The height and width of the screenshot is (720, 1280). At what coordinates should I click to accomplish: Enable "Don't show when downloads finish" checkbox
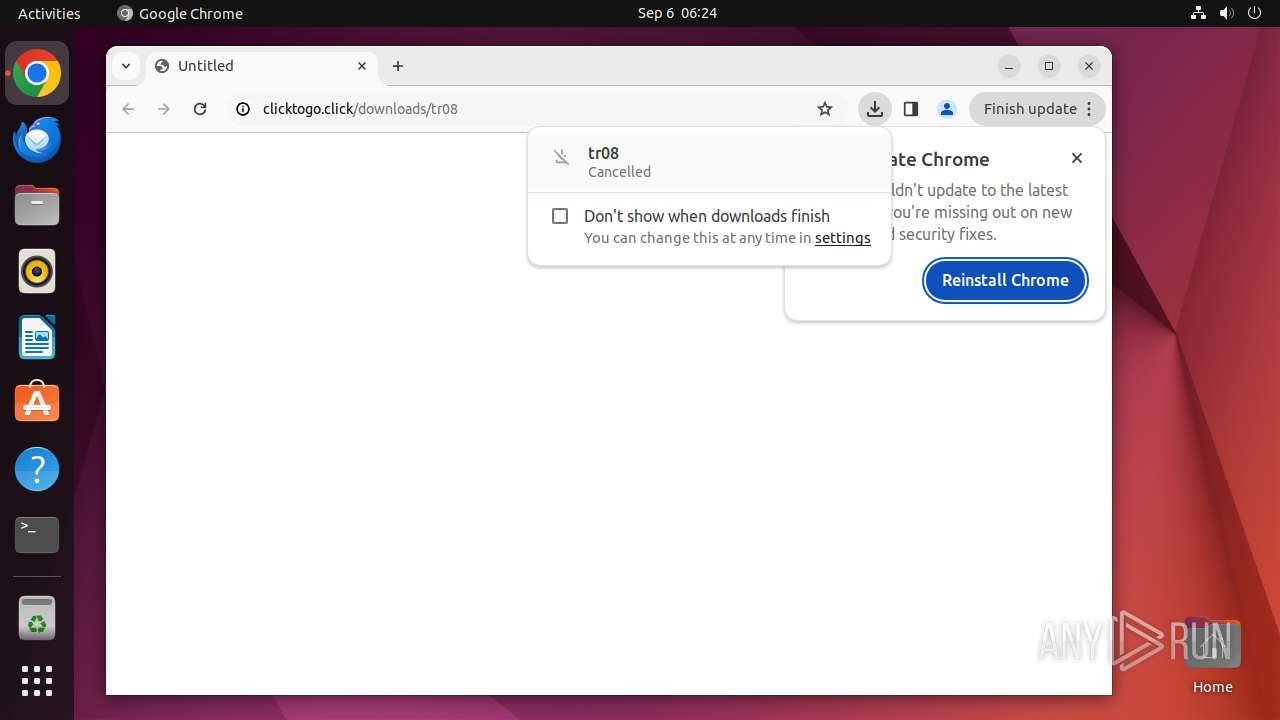[x=560, y=216]
